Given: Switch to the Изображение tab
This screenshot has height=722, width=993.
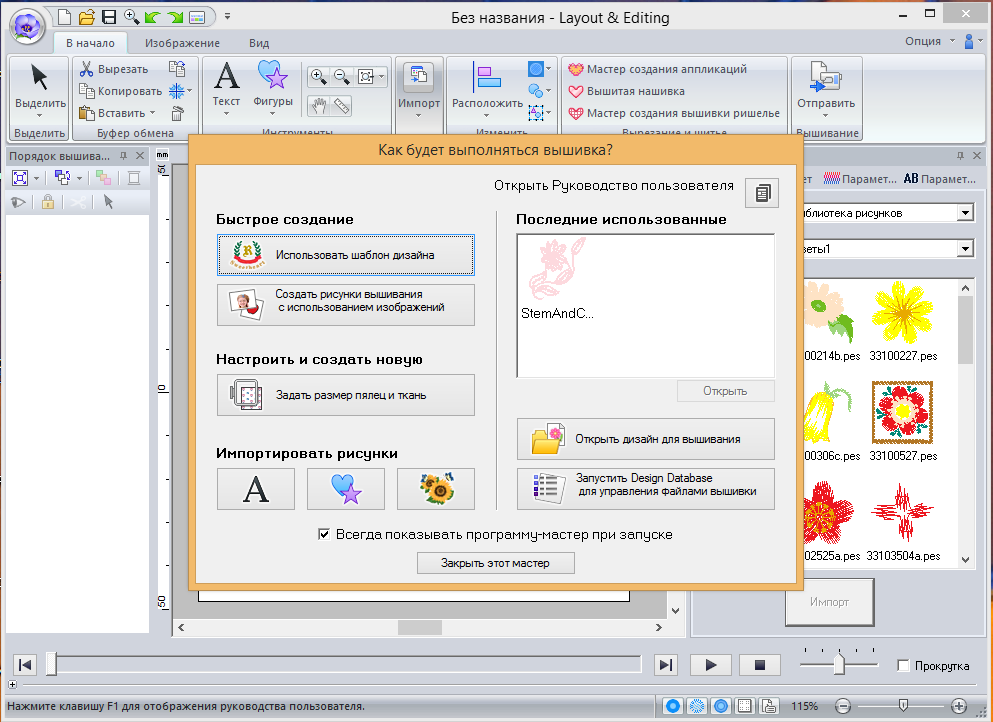Looking at the screenshot, I should pos(182,43).
